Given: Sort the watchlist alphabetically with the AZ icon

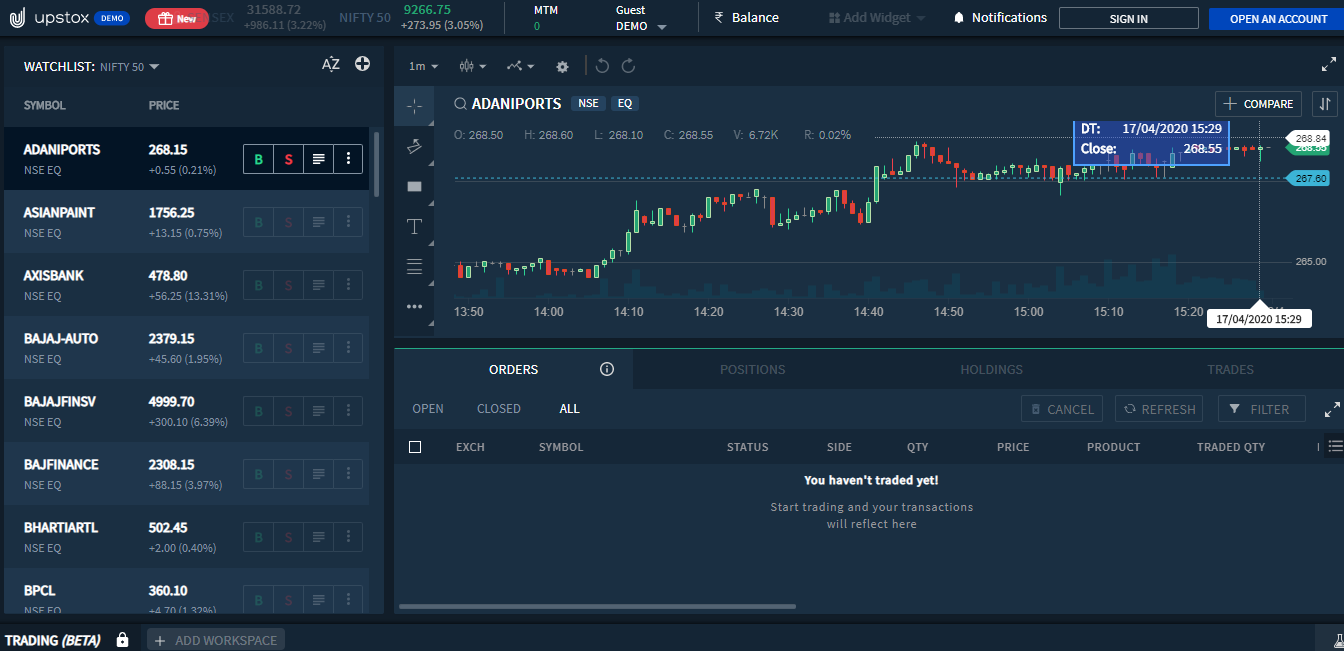Looking at the screenshot, I should [x=331, y=65].
